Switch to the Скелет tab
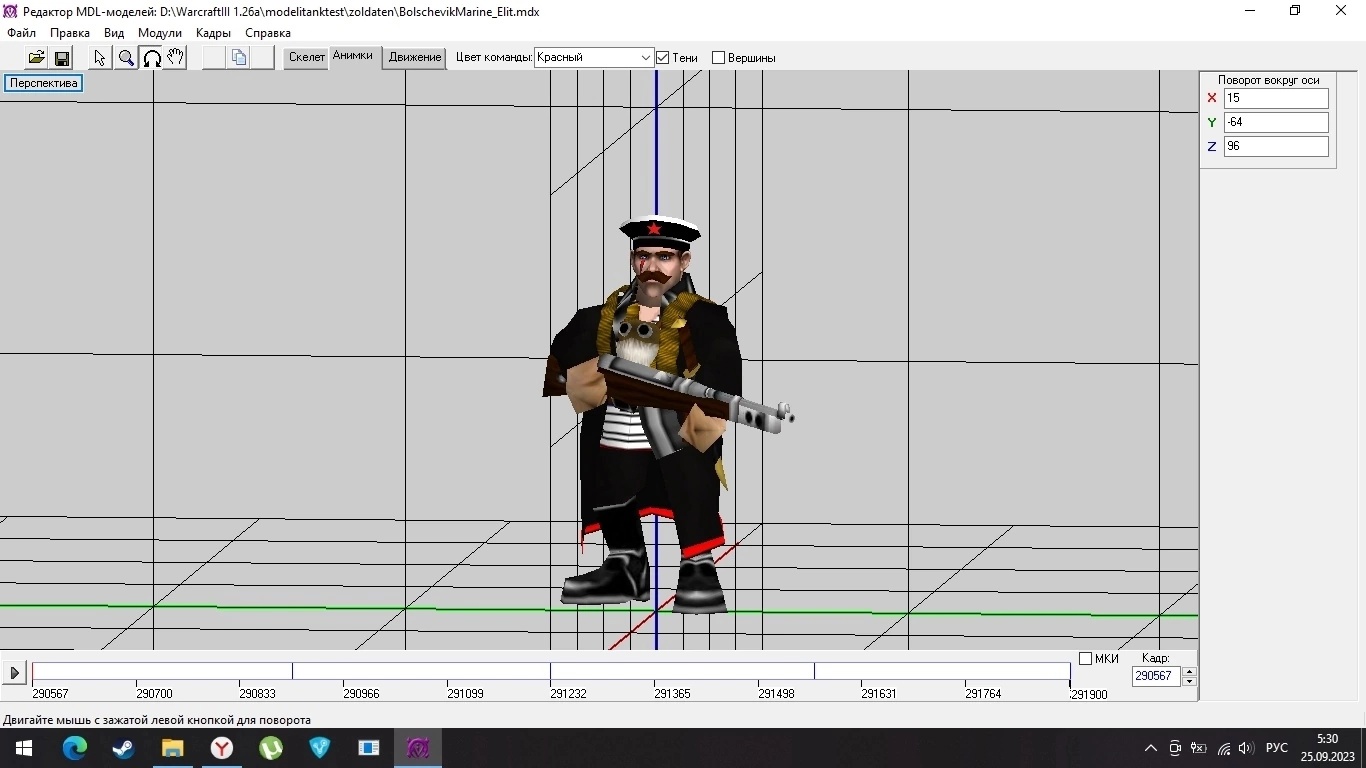This screenshot has height=768, width=1366. tap(307, 58)
